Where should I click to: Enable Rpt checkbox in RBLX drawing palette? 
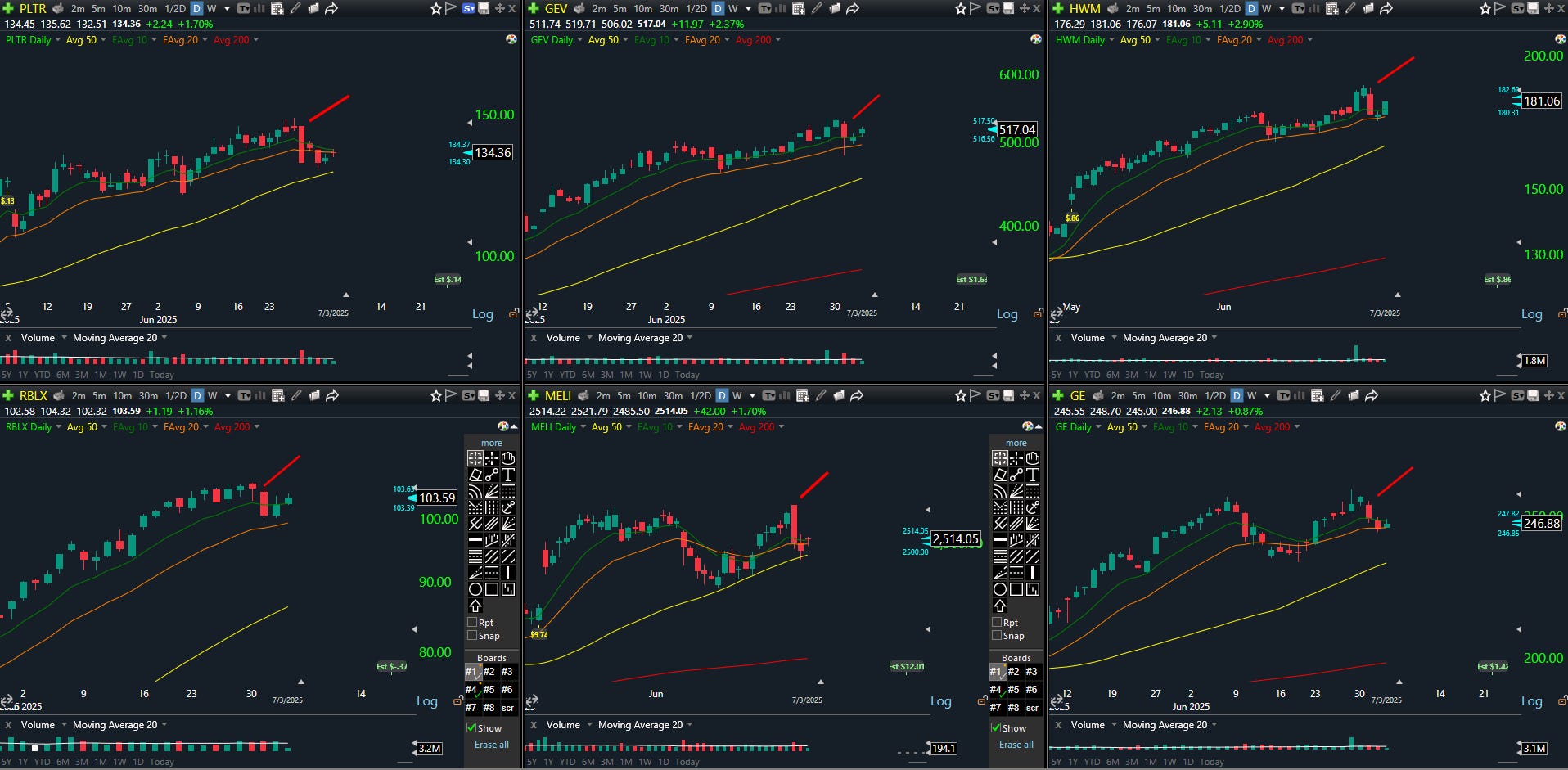pyautogui.click(x=472, y=622)
